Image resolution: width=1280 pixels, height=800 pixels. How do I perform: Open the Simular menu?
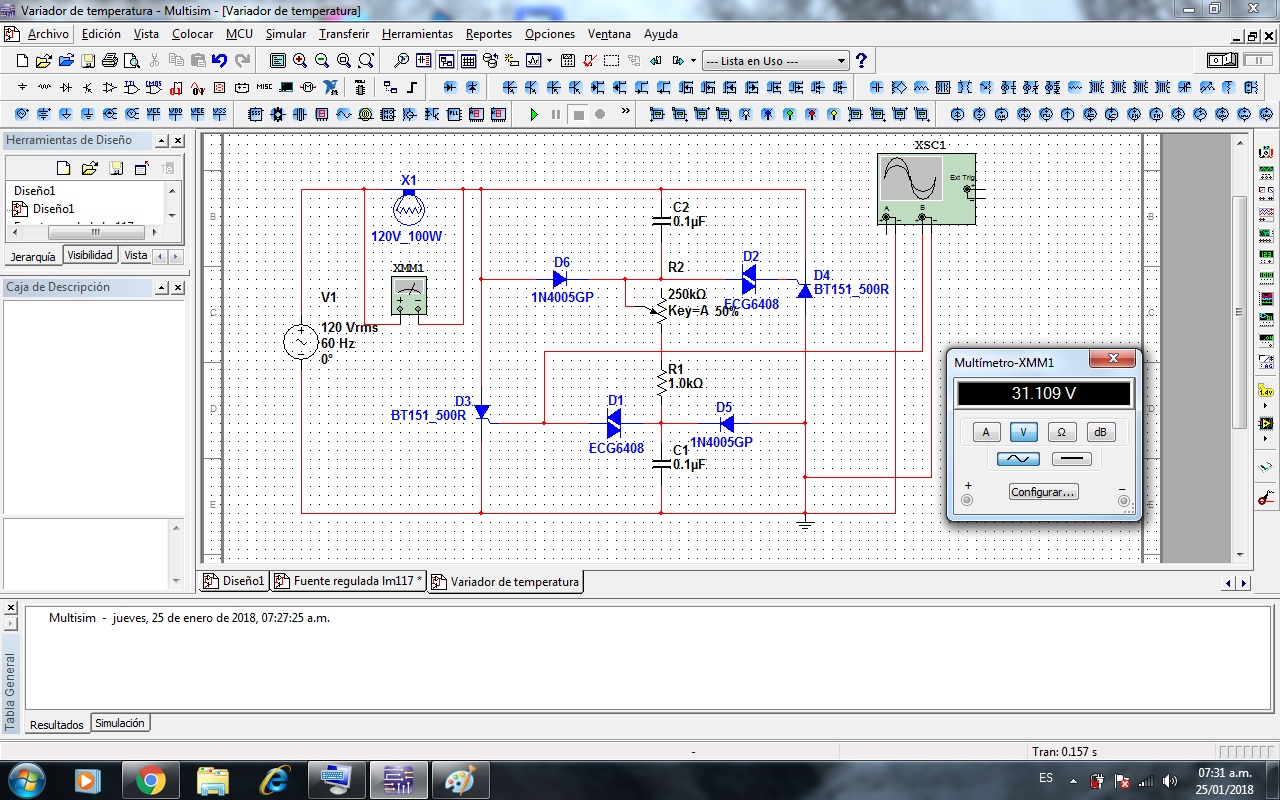285,33
